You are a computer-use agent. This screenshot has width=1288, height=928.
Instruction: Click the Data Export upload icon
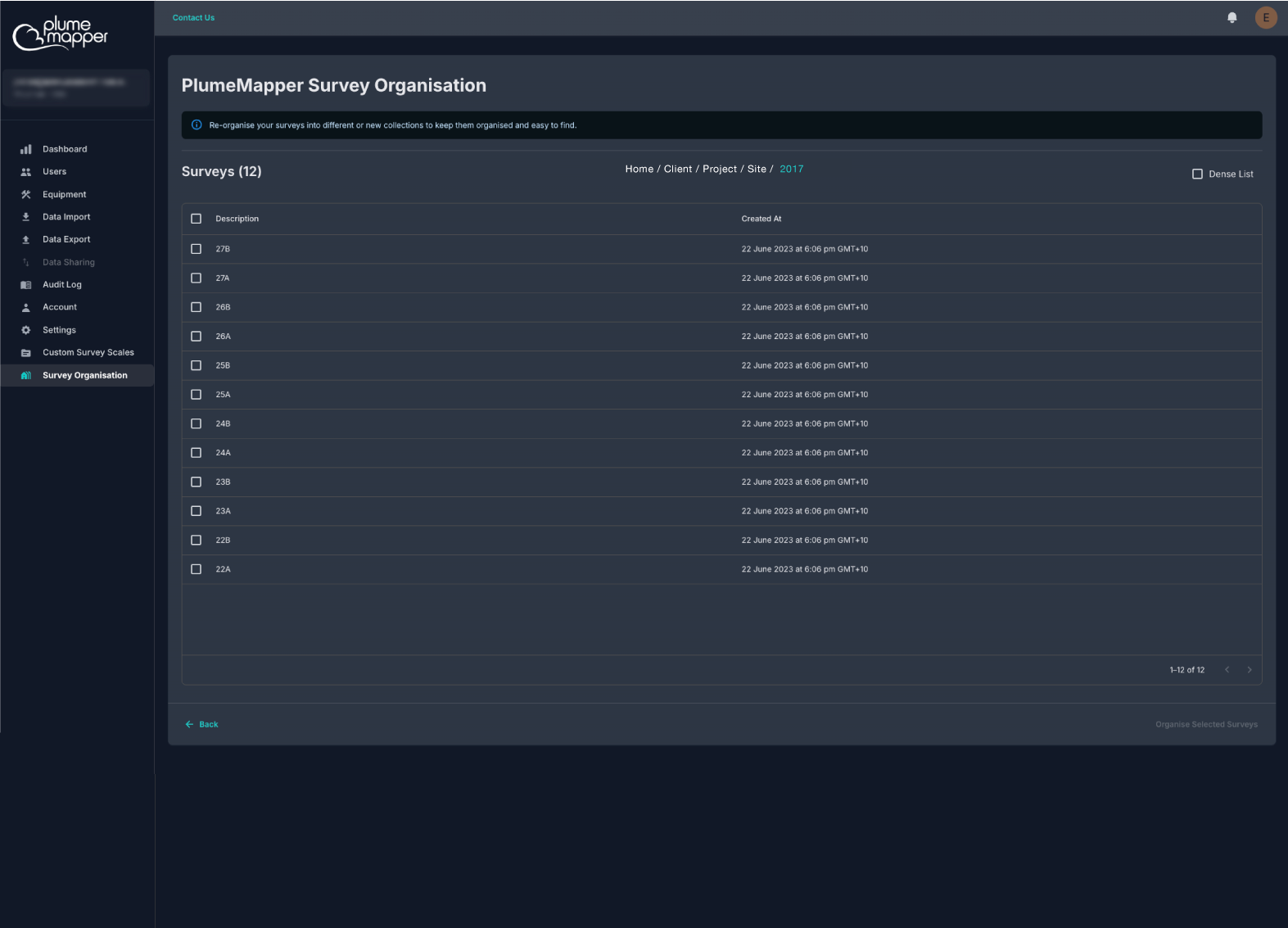(26, 240)
